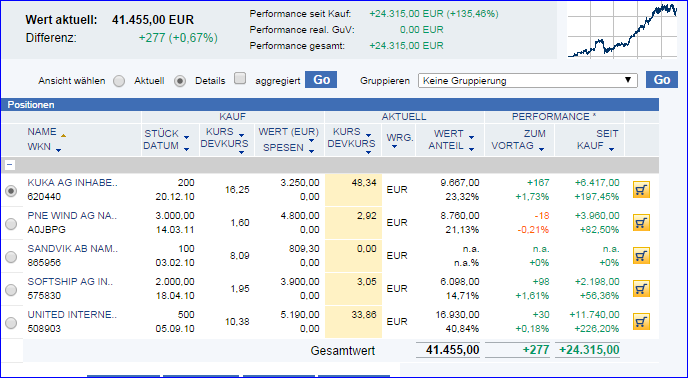Sort by NAME using the orange arrow

(64, 135)
